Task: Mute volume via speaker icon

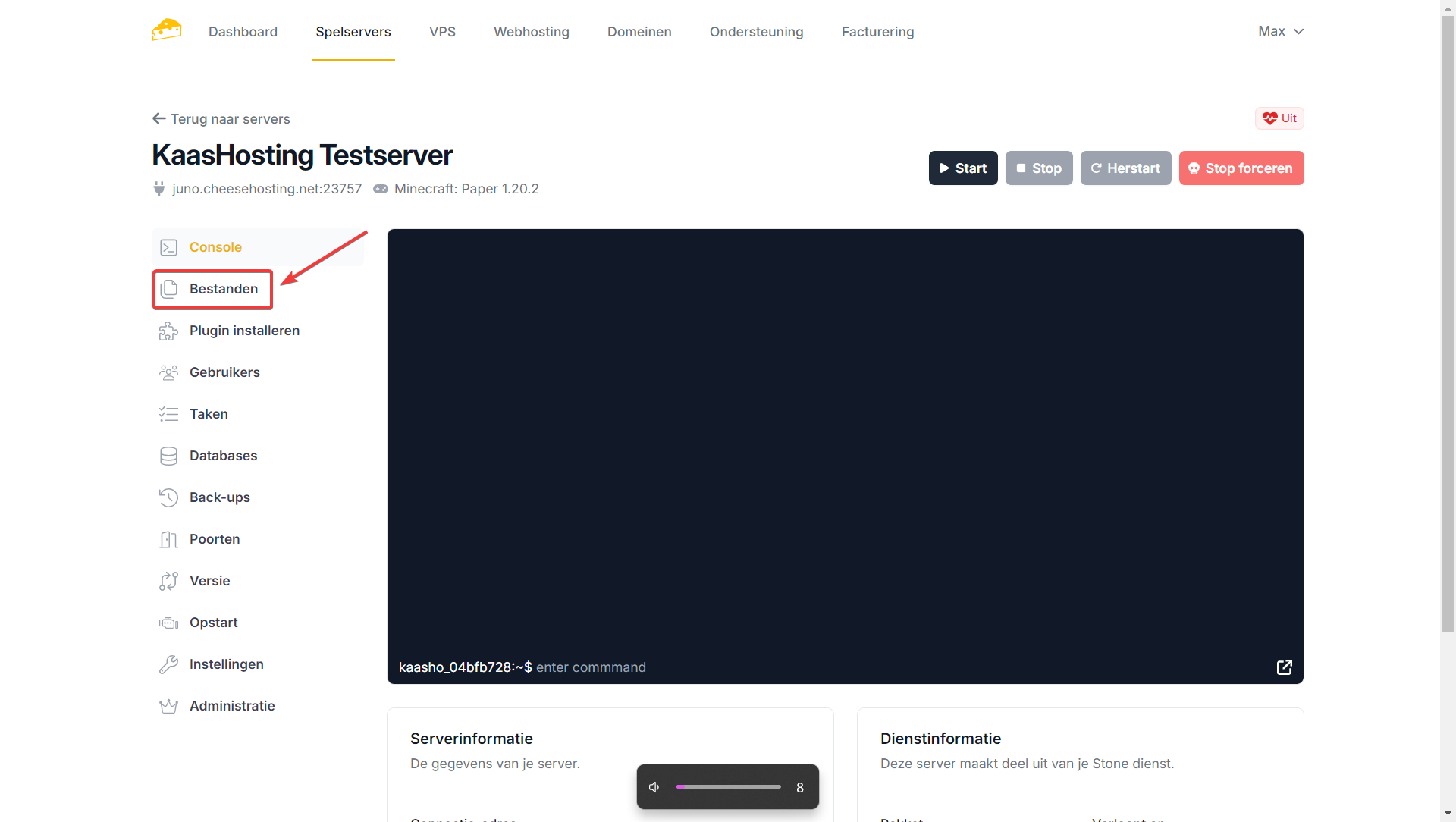Action: click(x=654, y=787)
